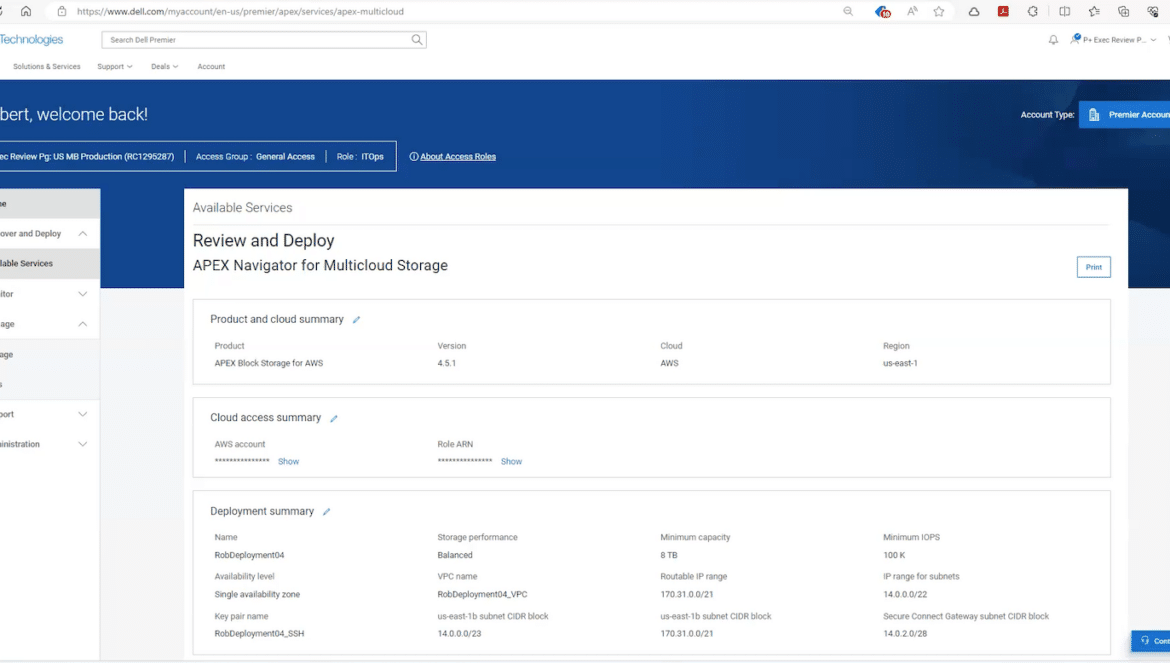This screenshot has width=1170, height=663.
Task: Click deployment name RobDeployment04
Action: [249, 556]
